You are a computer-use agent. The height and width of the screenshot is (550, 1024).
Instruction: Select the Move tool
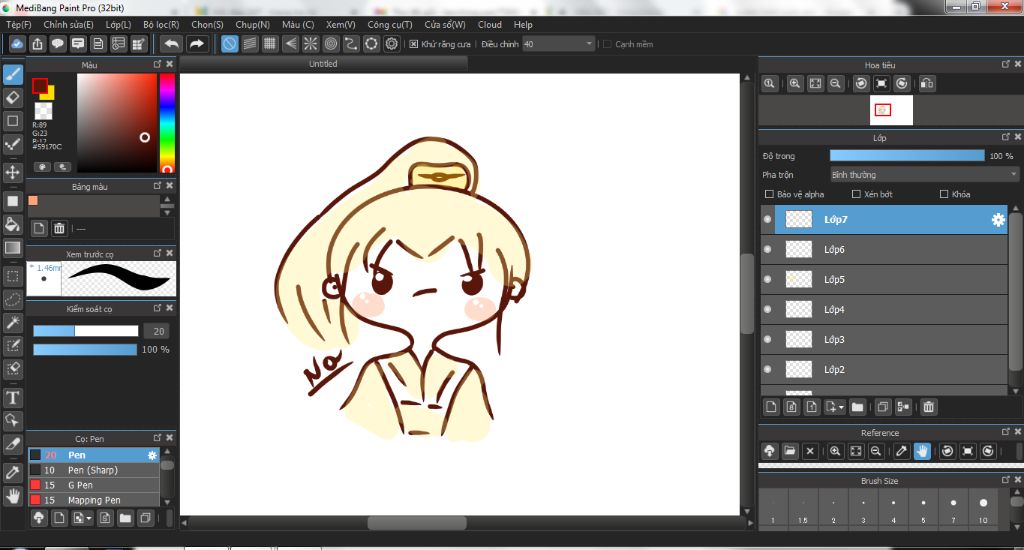[x=12, y=172]
